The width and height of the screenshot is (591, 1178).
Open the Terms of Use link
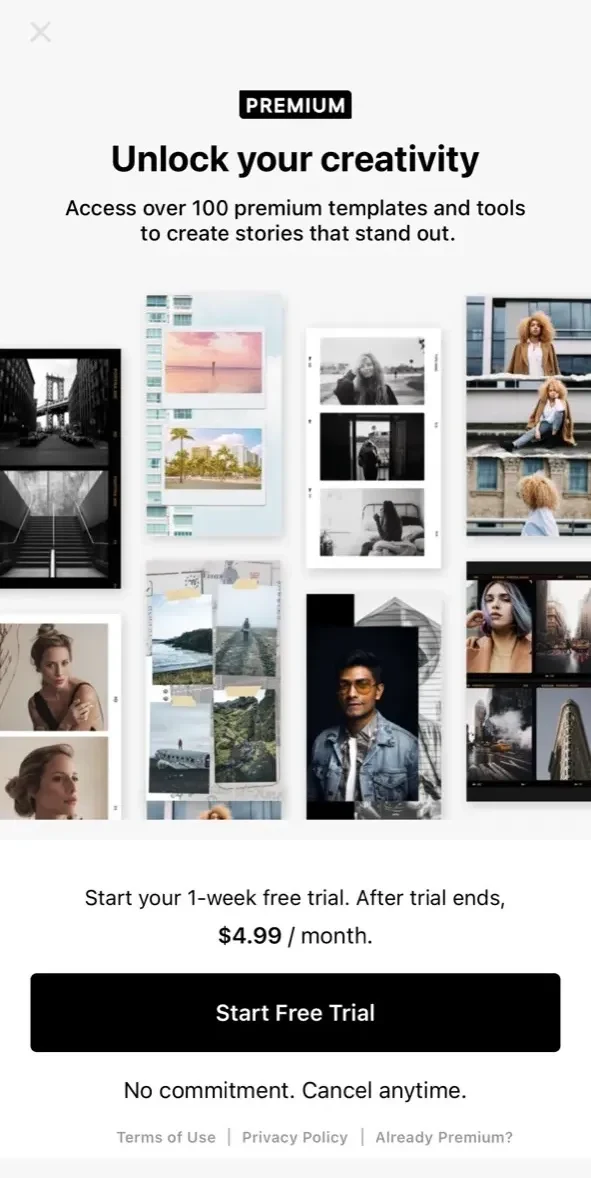[166, 1137]
